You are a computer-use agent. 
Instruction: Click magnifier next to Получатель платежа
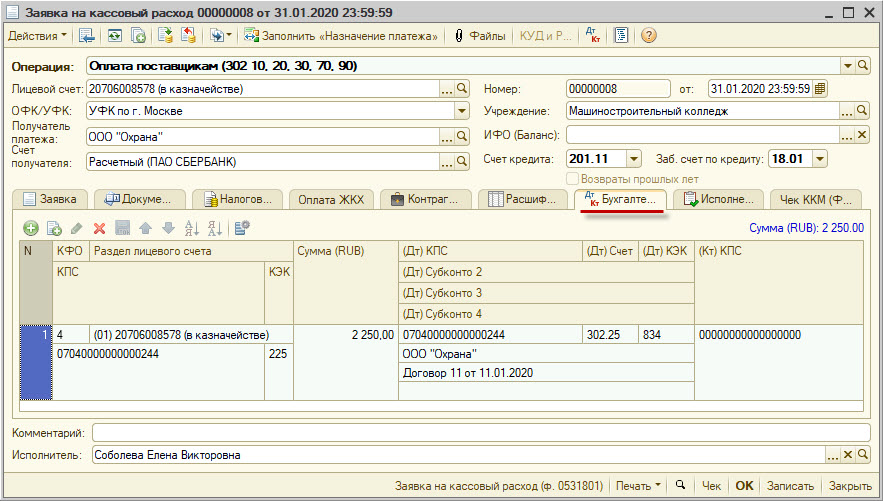[x=462, y=136]
